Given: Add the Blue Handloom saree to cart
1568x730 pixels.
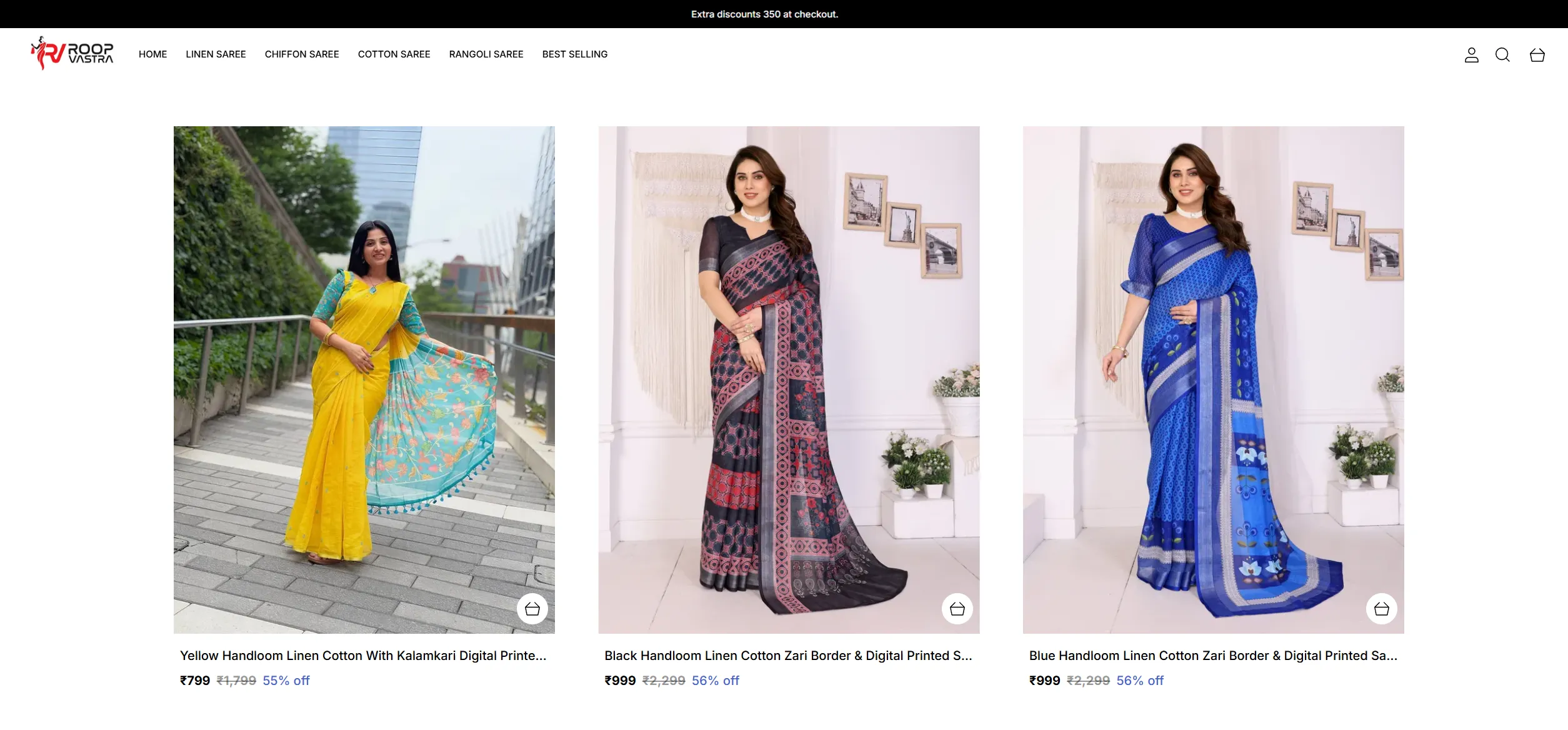Looking at the screenshot, I should tap(1381, 609).
